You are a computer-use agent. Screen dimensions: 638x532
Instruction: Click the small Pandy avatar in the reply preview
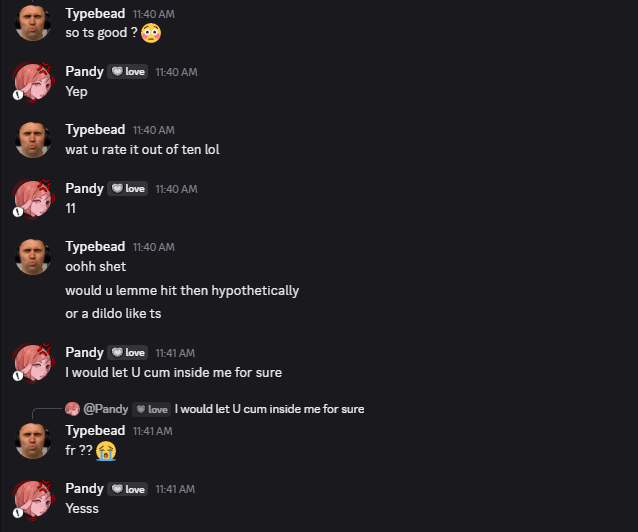coord(72,409)
